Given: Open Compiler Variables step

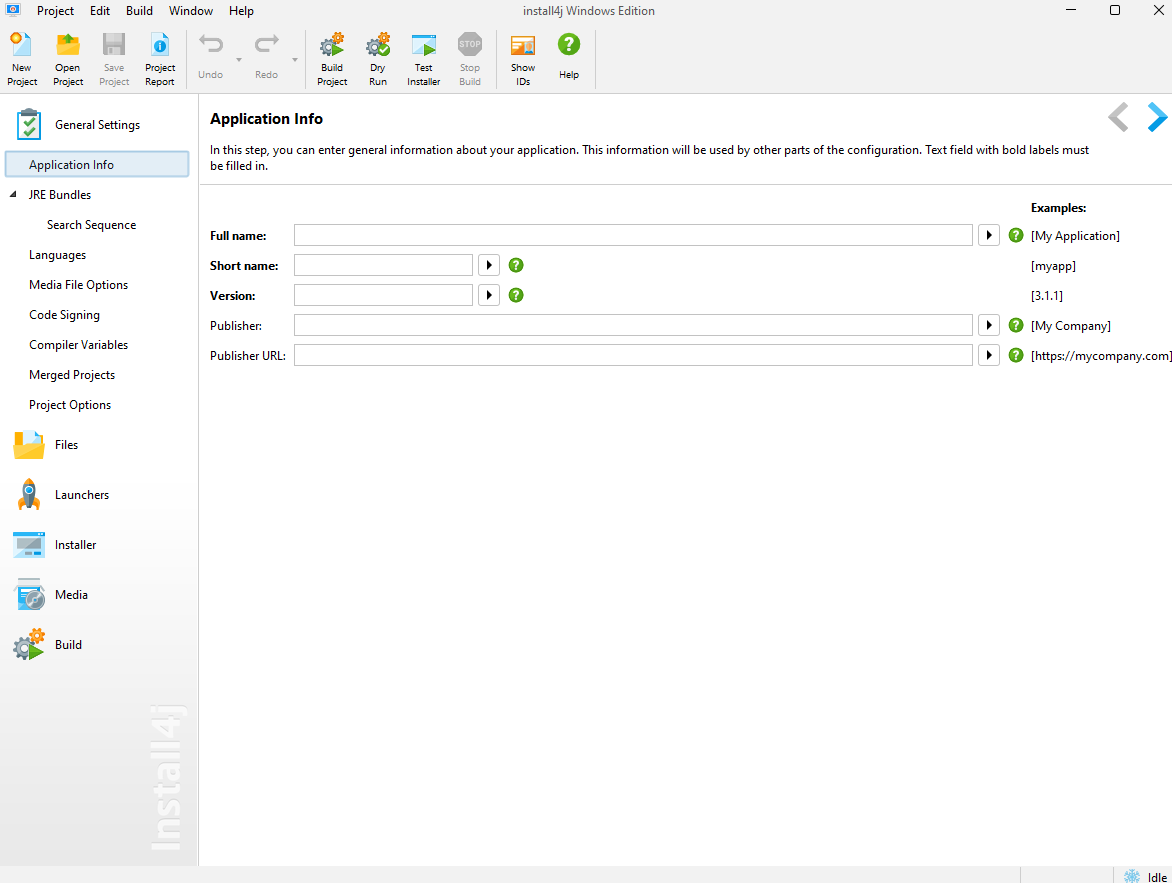Looking at the screenshot, I should [78, 345].
